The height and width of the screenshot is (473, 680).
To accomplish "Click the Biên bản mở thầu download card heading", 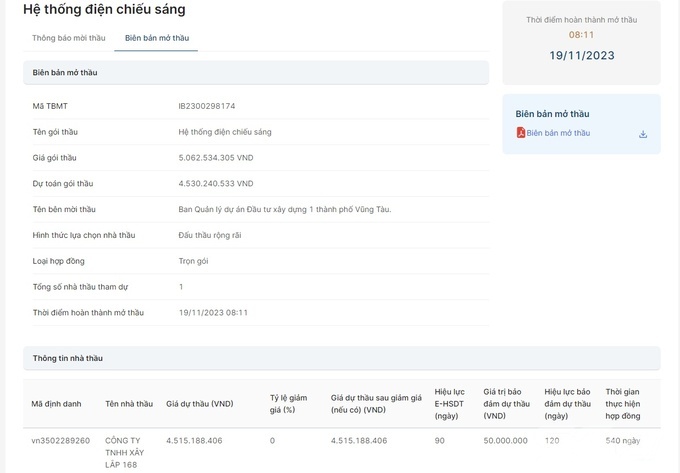I will [552, 114].
